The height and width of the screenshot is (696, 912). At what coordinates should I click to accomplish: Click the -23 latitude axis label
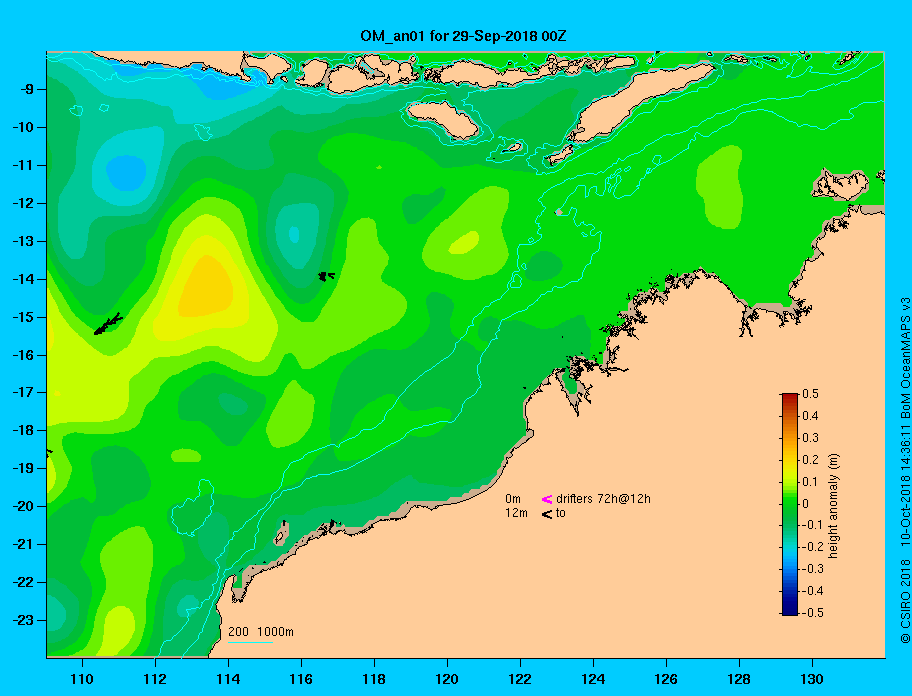pos(24,620)
